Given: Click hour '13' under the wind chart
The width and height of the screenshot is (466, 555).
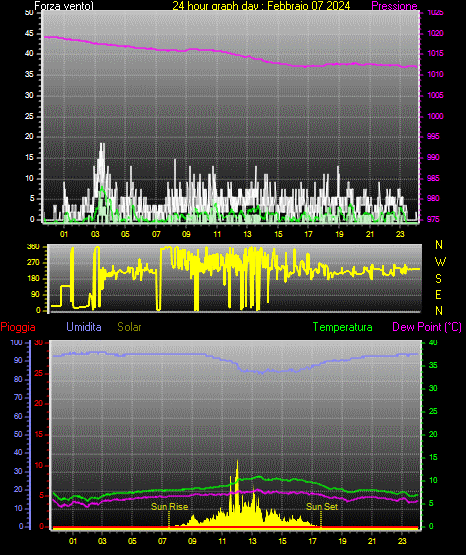Looking at the screenshot, I should click(x=247, y=234).
